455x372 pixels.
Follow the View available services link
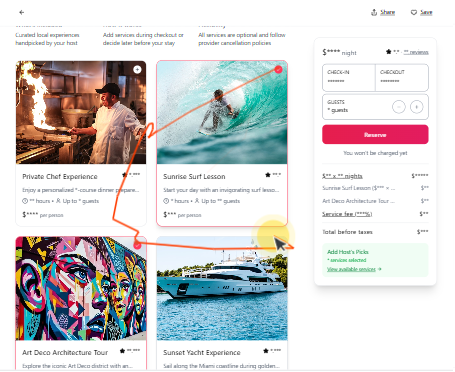pos(351,269)
